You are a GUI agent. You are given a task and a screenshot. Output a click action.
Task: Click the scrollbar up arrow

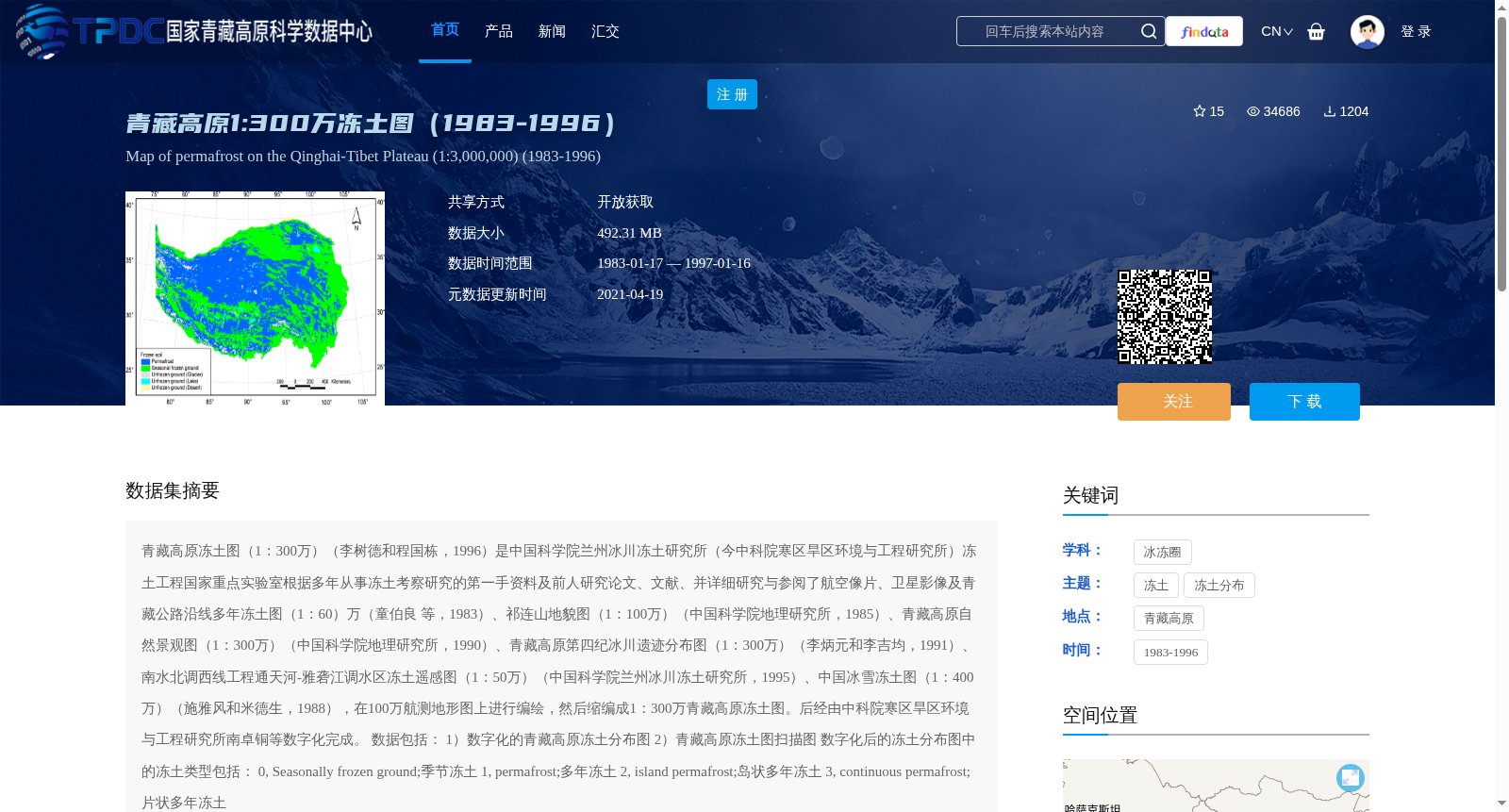pyautogui.click(x=1501, y=8)
